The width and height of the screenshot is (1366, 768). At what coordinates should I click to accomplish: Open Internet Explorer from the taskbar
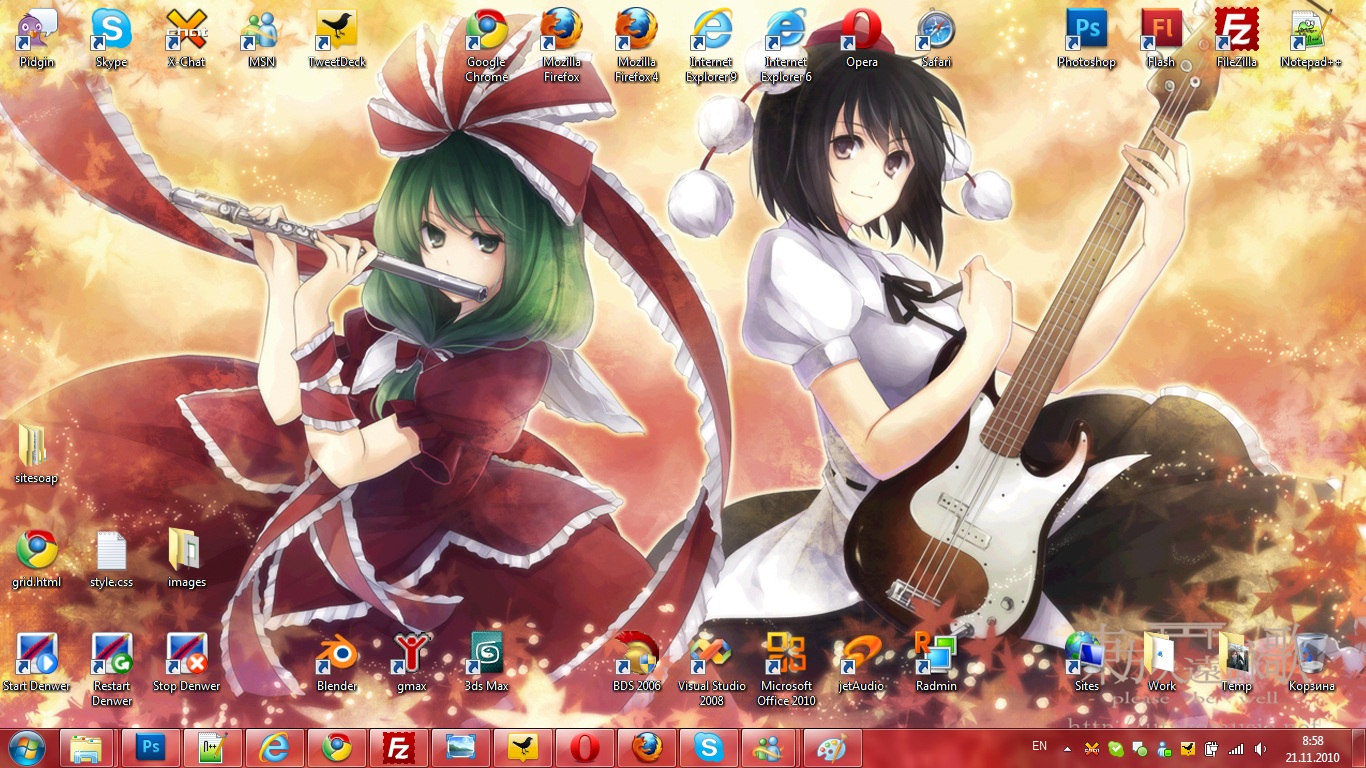coord(274,748)
